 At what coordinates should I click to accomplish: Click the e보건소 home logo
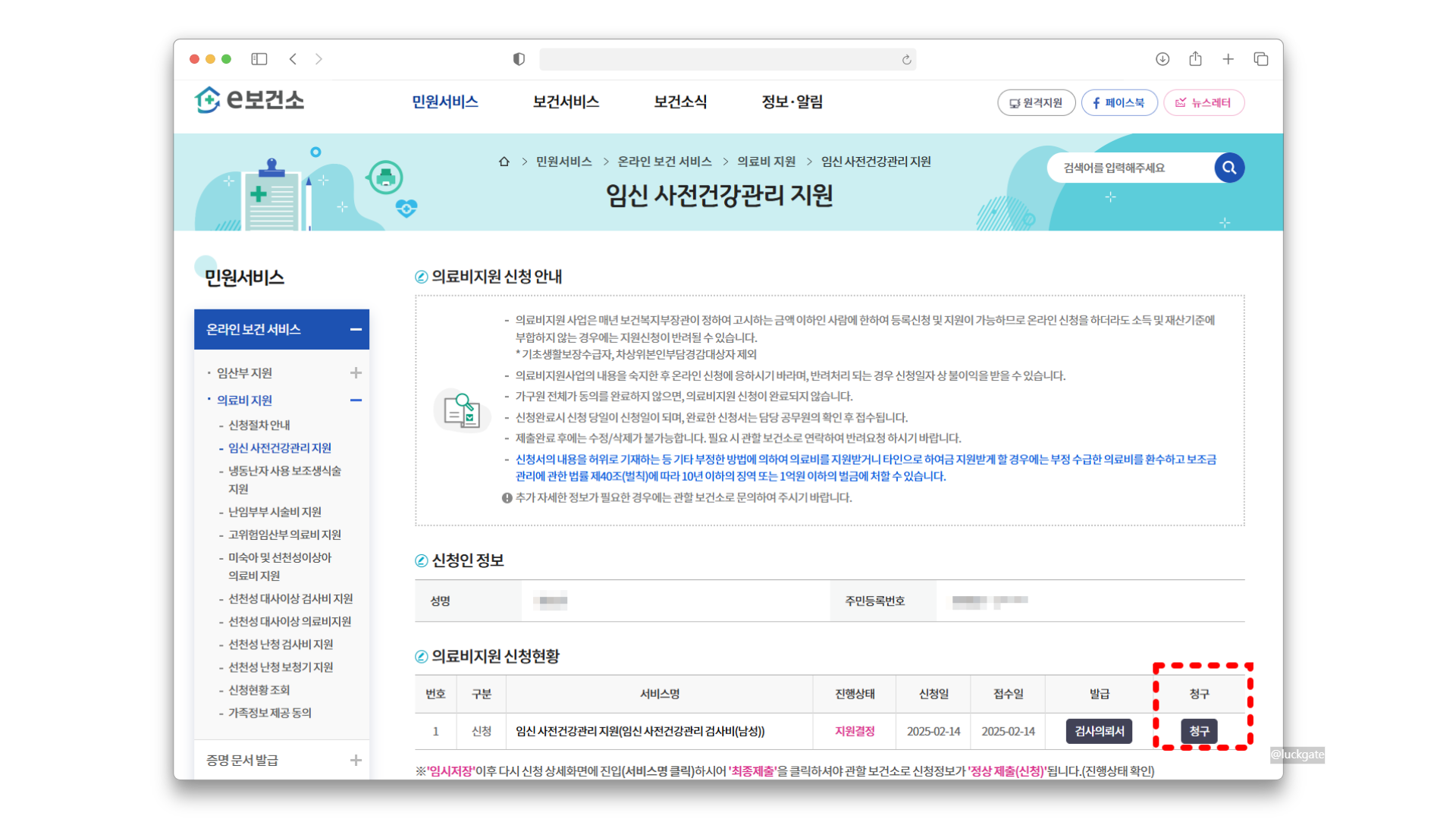(x=249, y=100)
